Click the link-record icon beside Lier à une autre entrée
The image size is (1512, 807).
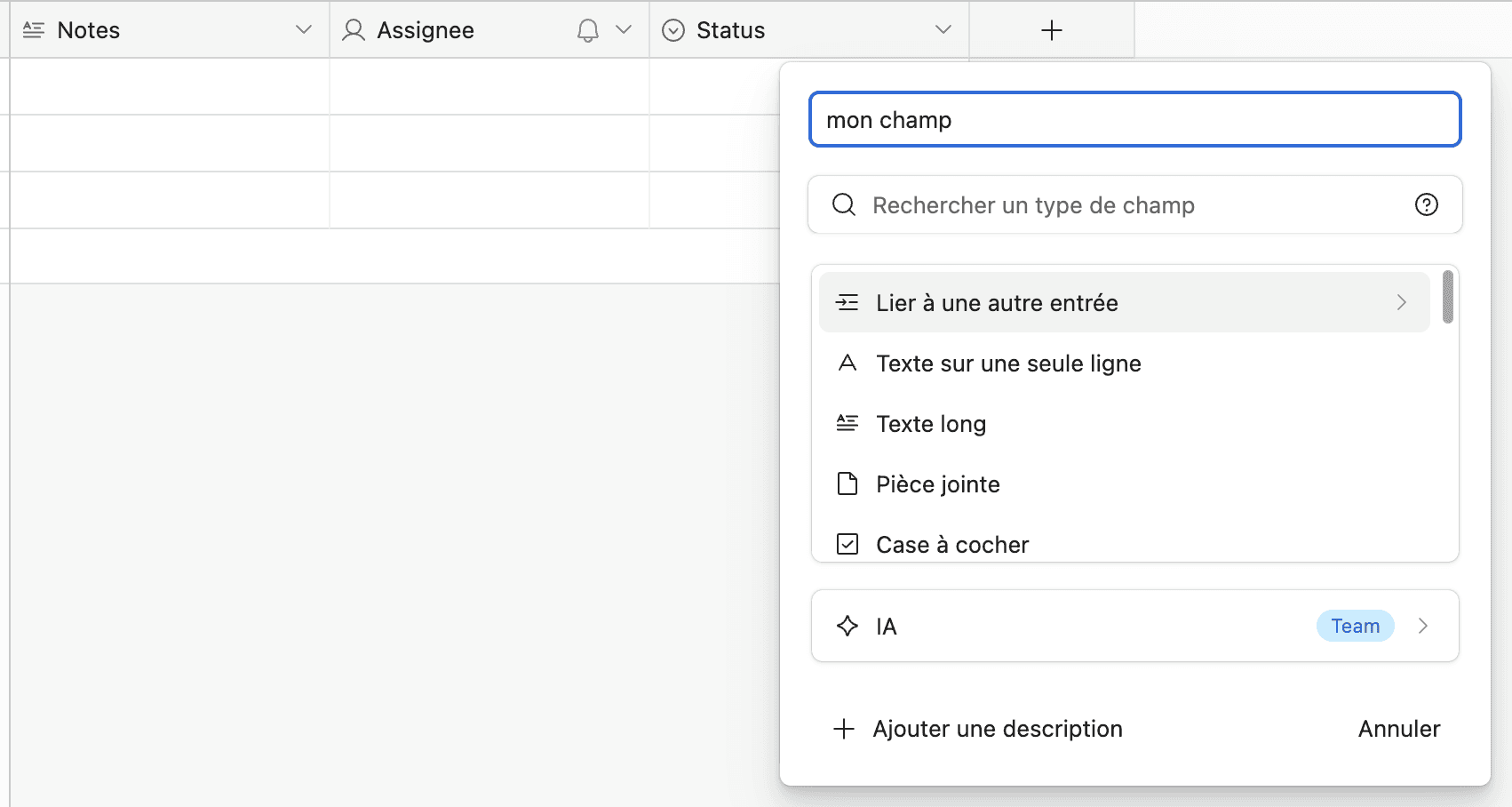848,302
